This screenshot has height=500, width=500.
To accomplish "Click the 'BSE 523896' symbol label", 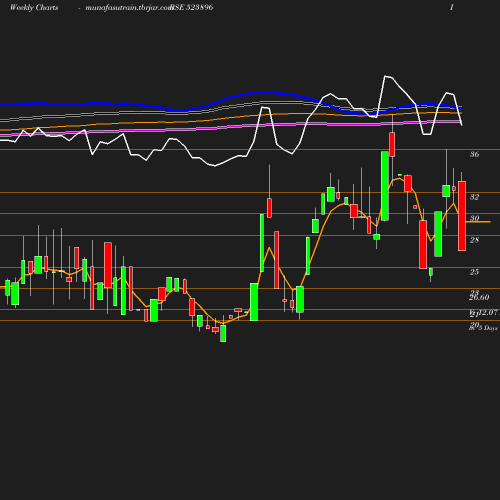I will (192, 7).
